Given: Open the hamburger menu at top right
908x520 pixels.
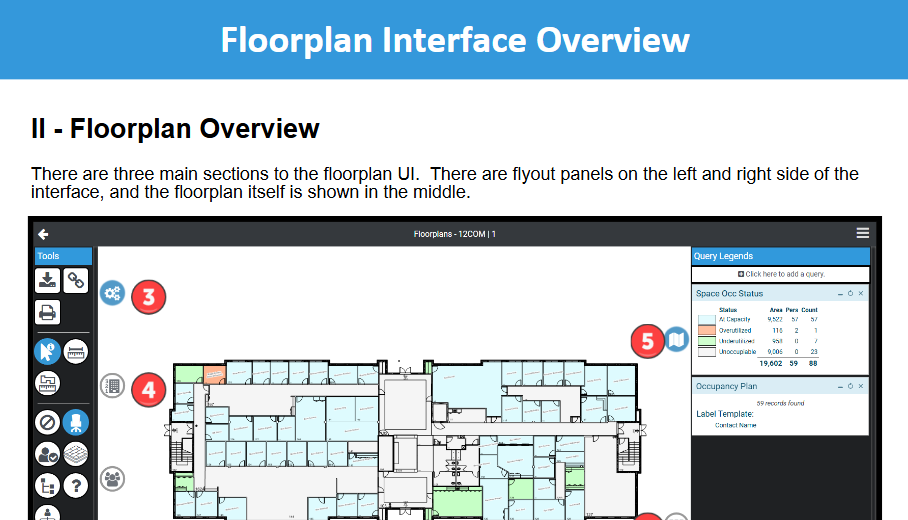Looking at the screenshot, I should tap(862, 233).
